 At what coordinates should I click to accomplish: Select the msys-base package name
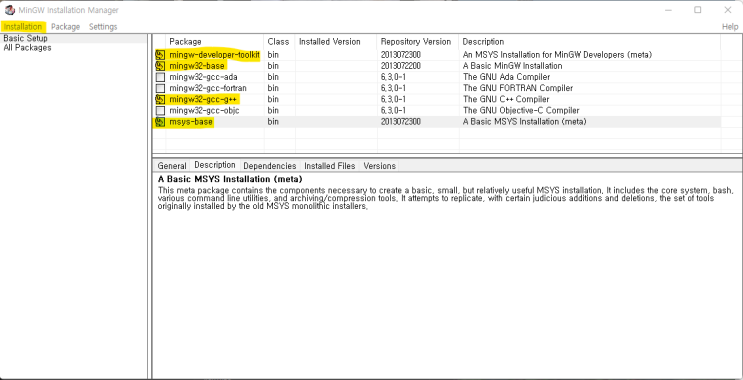(191, 122)
